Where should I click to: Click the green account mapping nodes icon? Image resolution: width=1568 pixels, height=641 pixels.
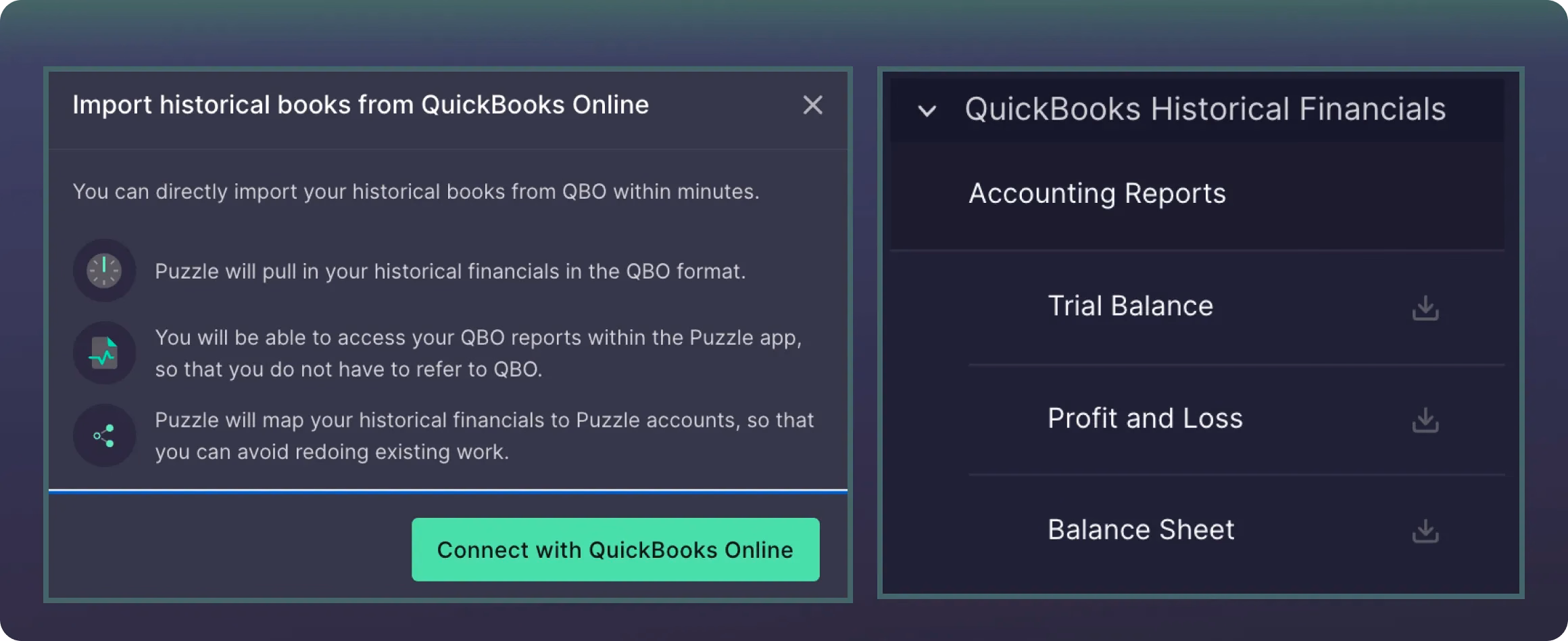[x=104, y=435]
